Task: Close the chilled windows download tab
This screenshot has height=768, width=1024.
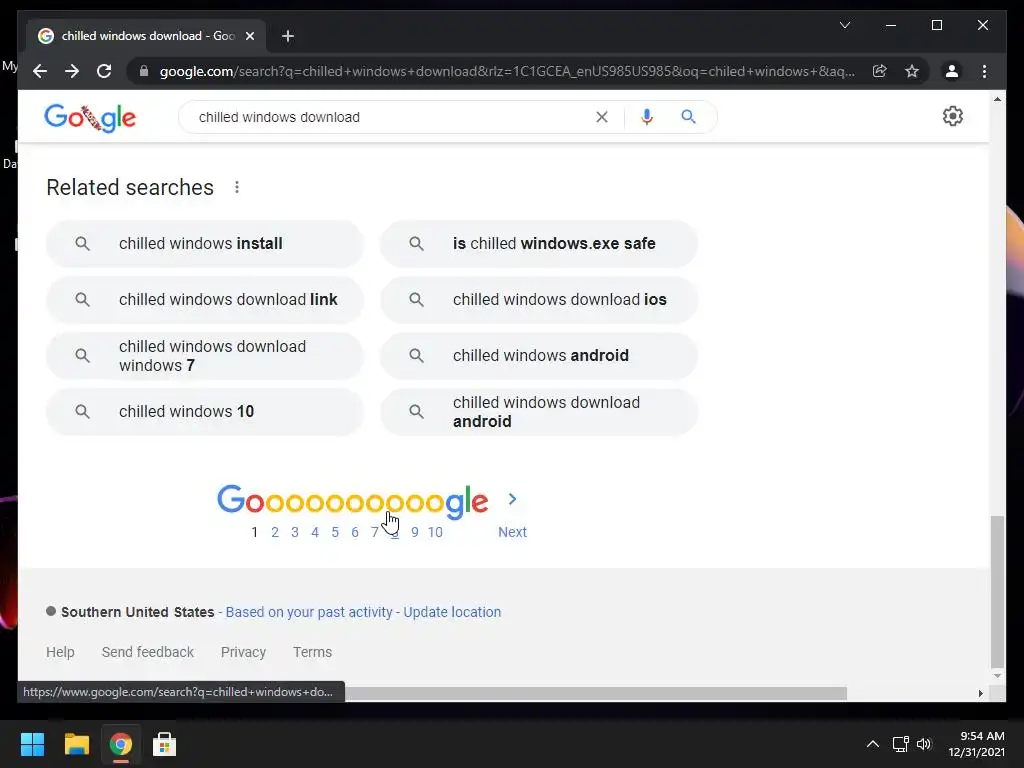Action: coord(249,36)
